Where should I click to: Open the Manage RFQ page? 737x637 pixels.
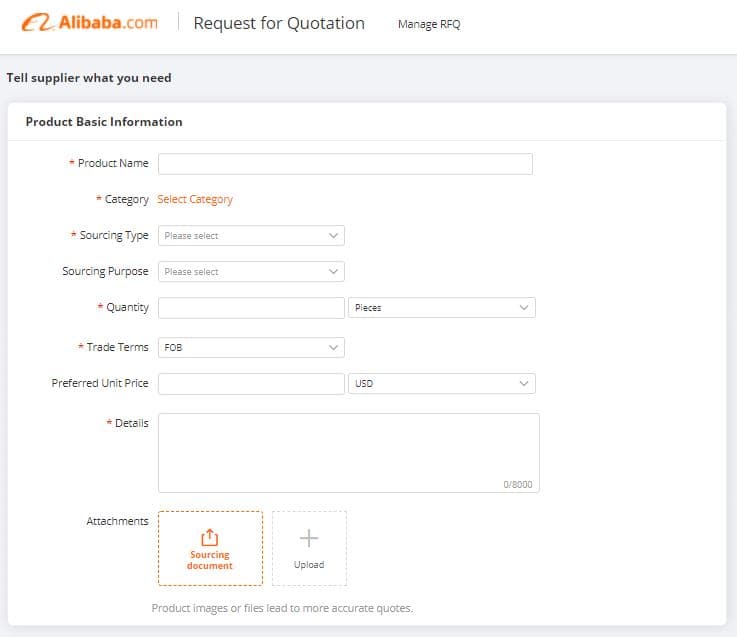pos(429,24)
